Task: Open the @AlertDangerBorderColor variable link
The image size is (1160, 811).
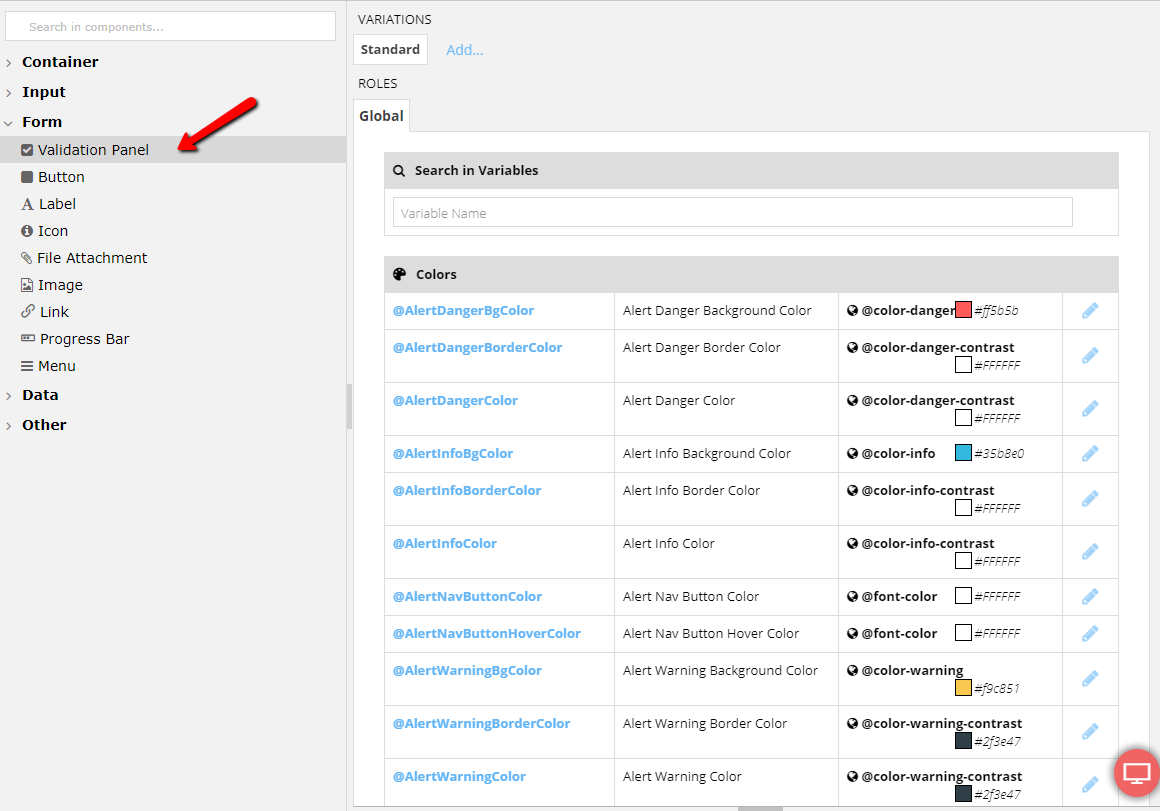Action: [477, 348]
